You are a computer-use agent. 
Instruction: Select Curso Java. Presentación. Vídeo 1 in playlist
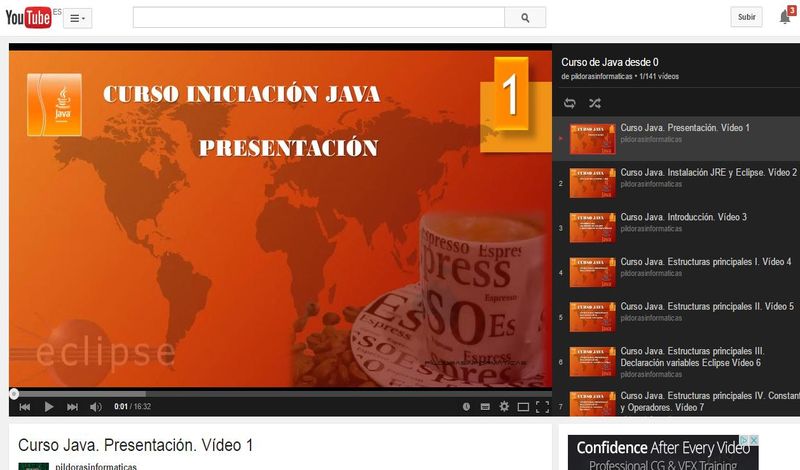pyautogui.click(x=676, y=138)
